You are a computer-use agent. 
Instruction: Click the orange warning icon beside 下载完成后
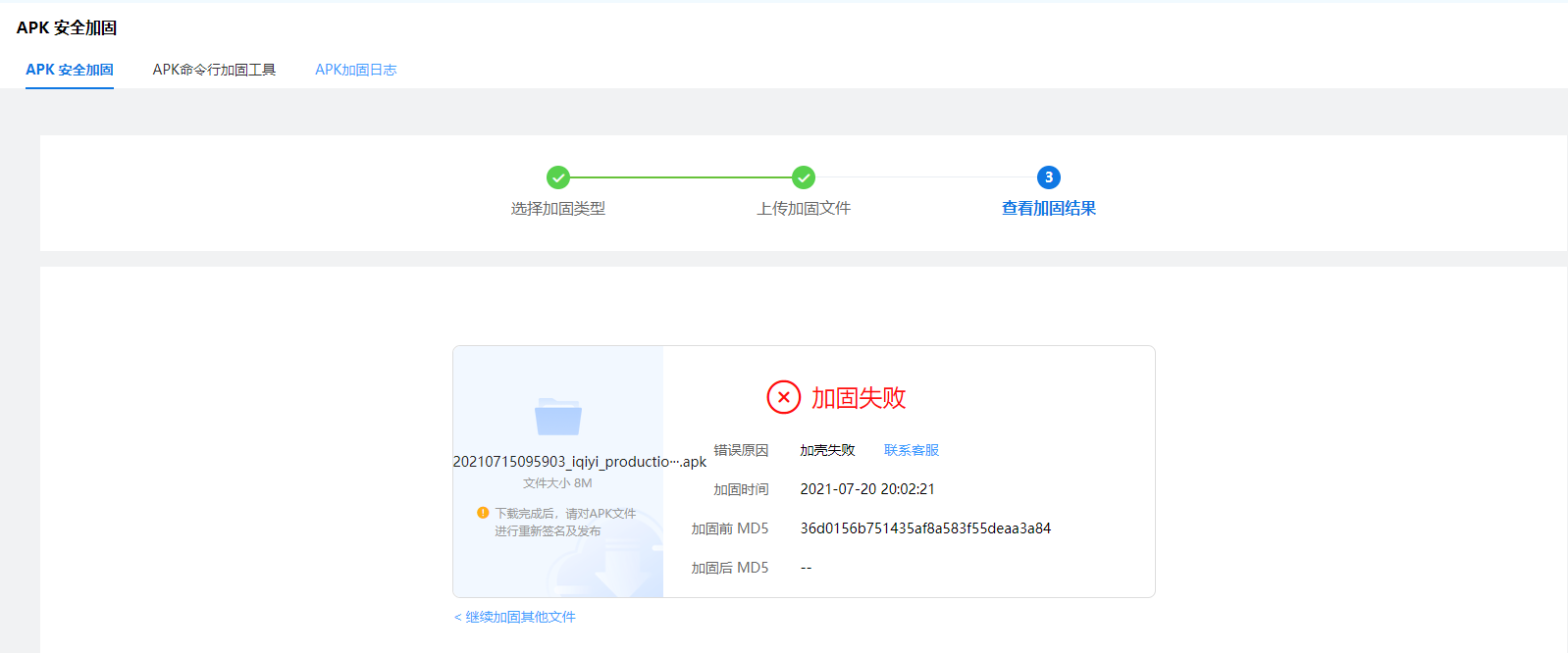(483, 513)
